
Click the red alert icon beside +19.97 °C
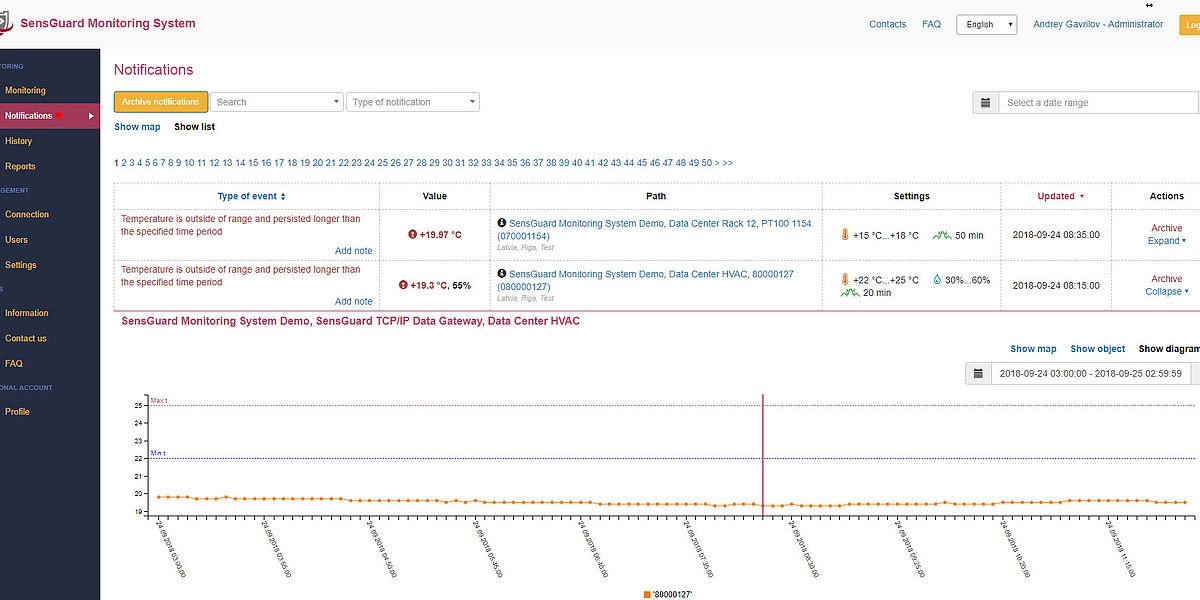point(412,235)
